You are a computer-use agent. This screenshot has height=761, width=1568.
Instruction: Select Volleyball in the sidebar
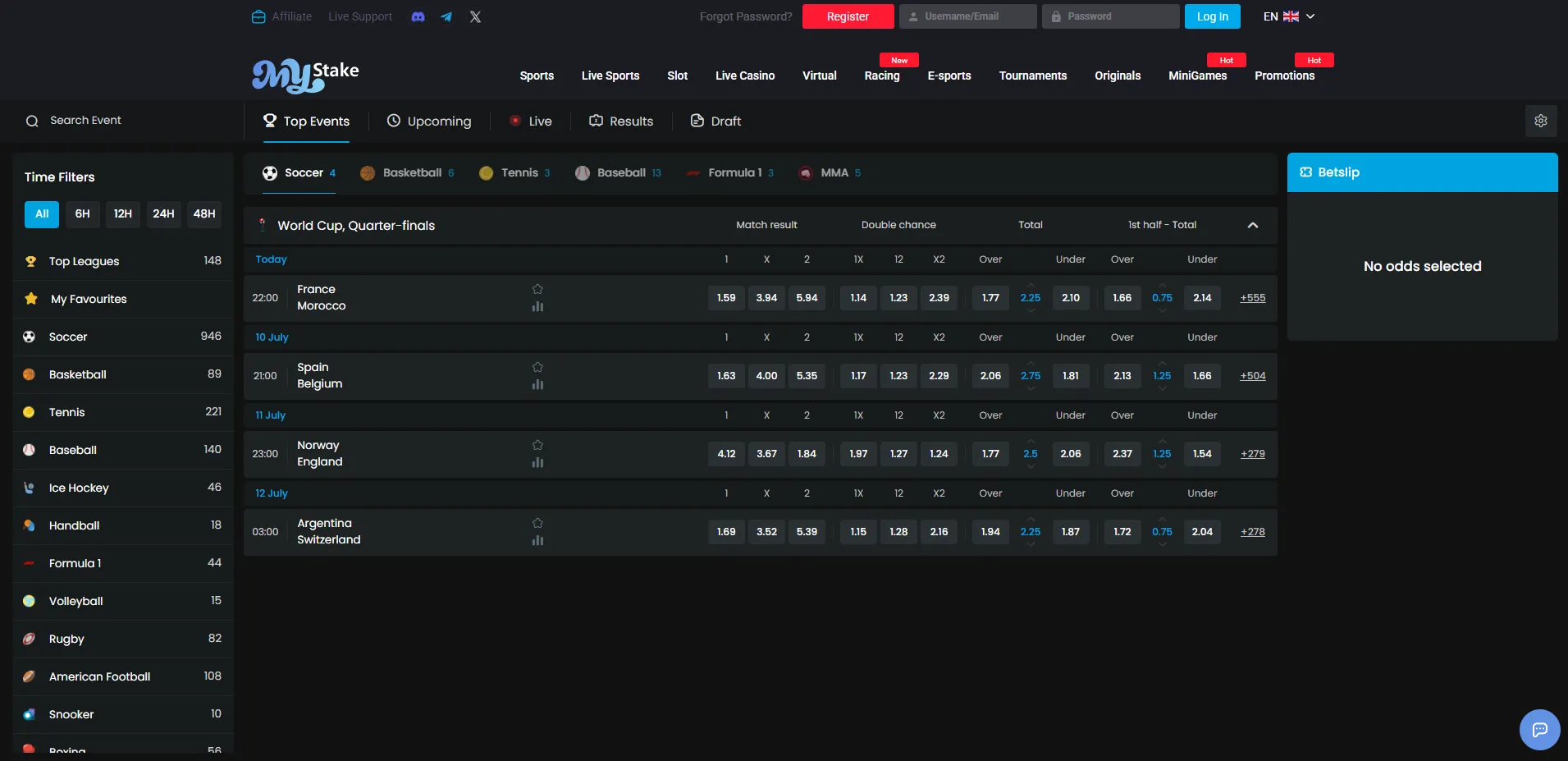tap(123, 601)
